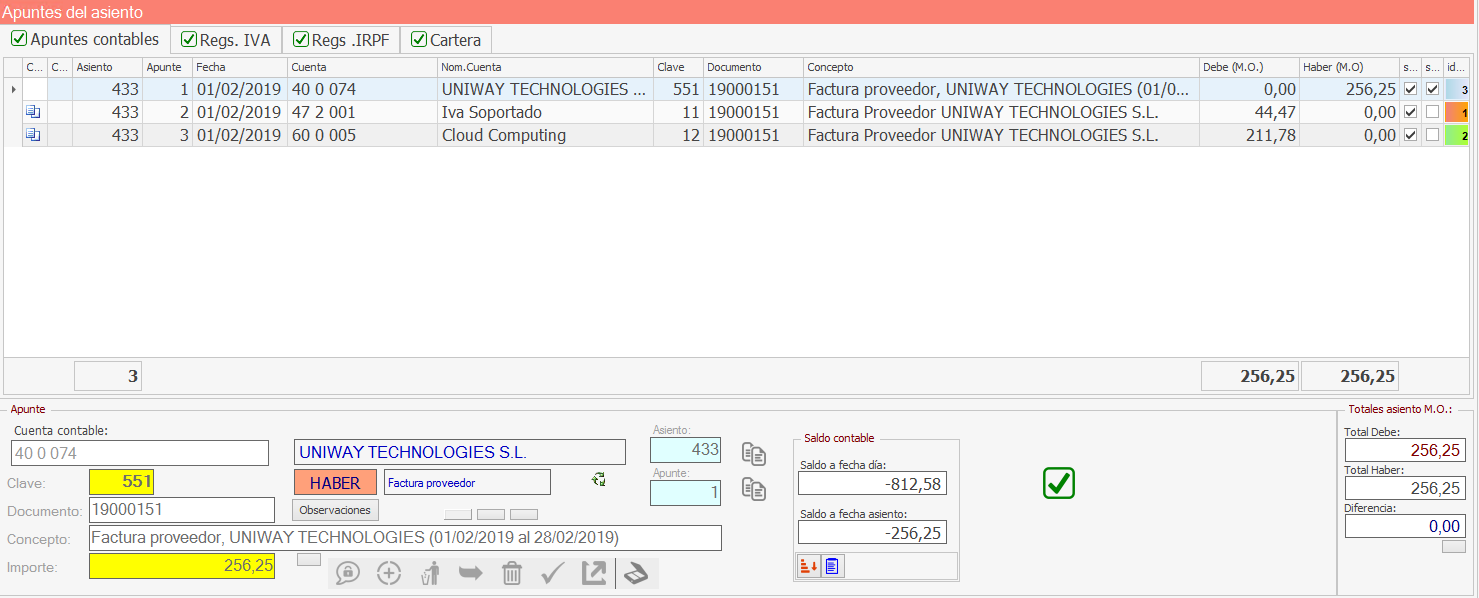Click the export arrow icon in the toolbar
The width and height of the screenshot is (1479, 598).
pyautogui.click(x=593, y=573)
